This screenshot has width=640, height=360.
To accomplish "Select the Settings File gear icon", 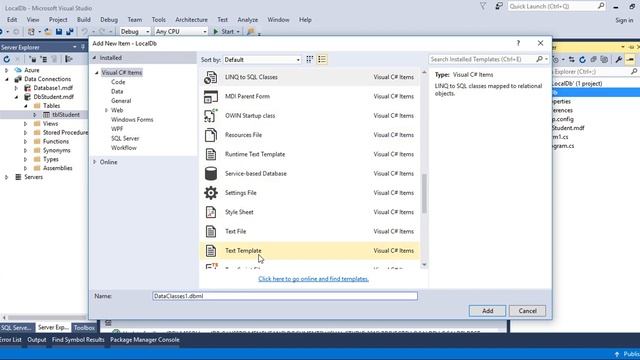I will (x=211, y=193).
